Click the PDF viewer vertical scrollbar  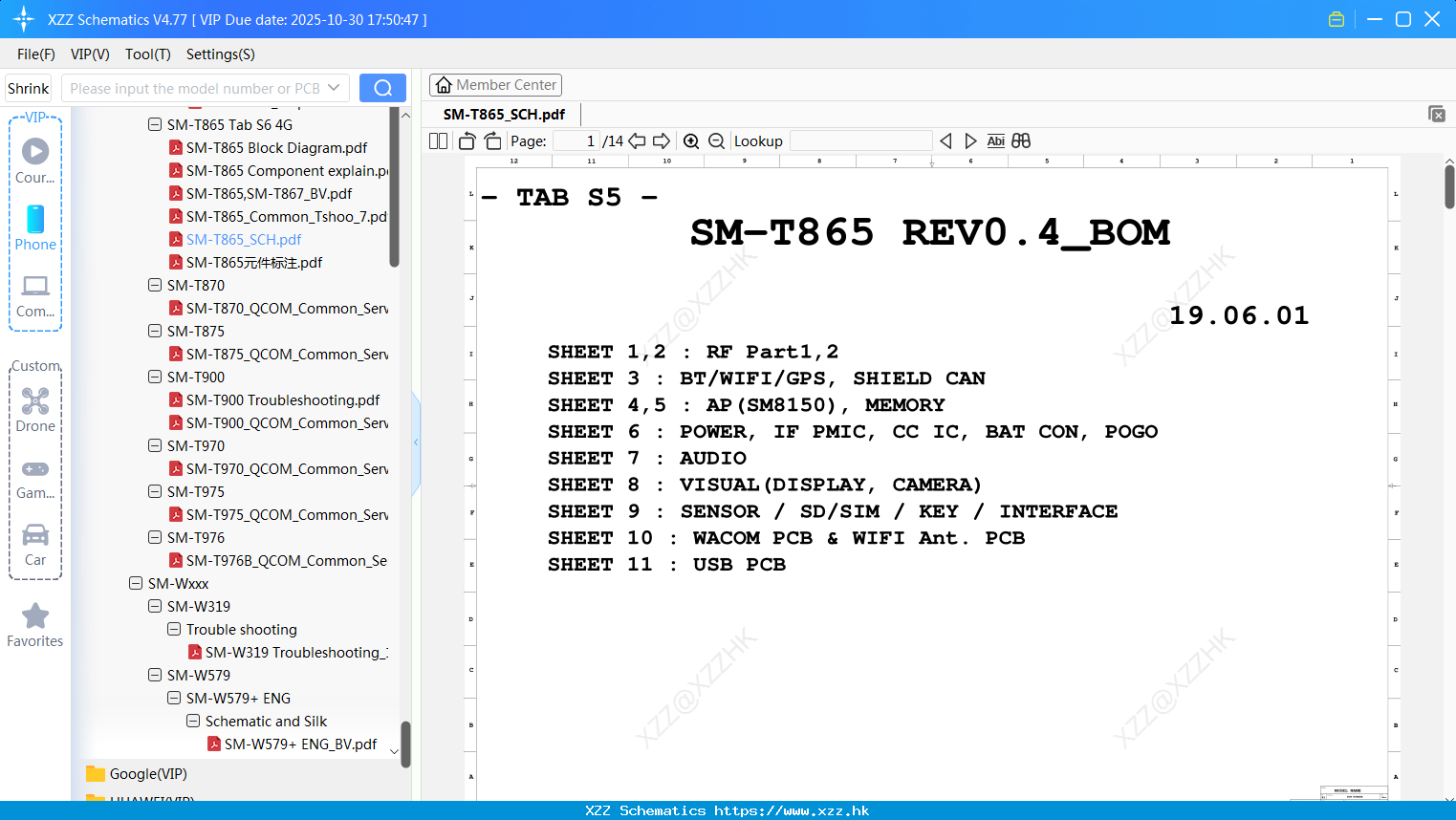coord(1449,186)
